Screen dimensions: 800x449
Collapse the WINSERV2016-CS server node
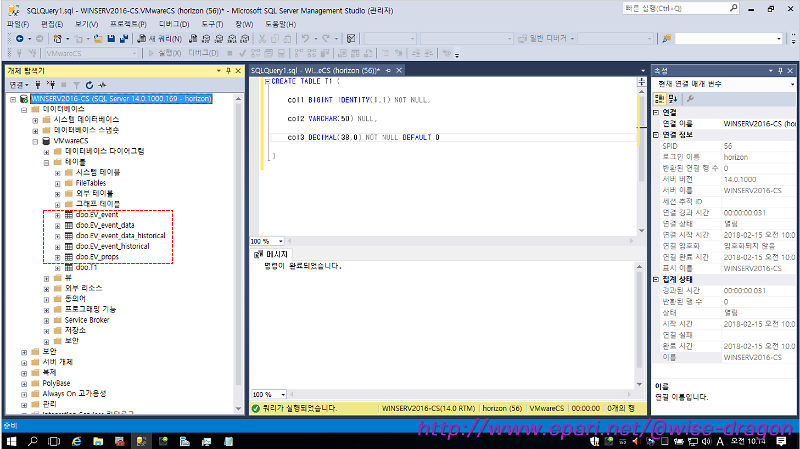point(13,99)
